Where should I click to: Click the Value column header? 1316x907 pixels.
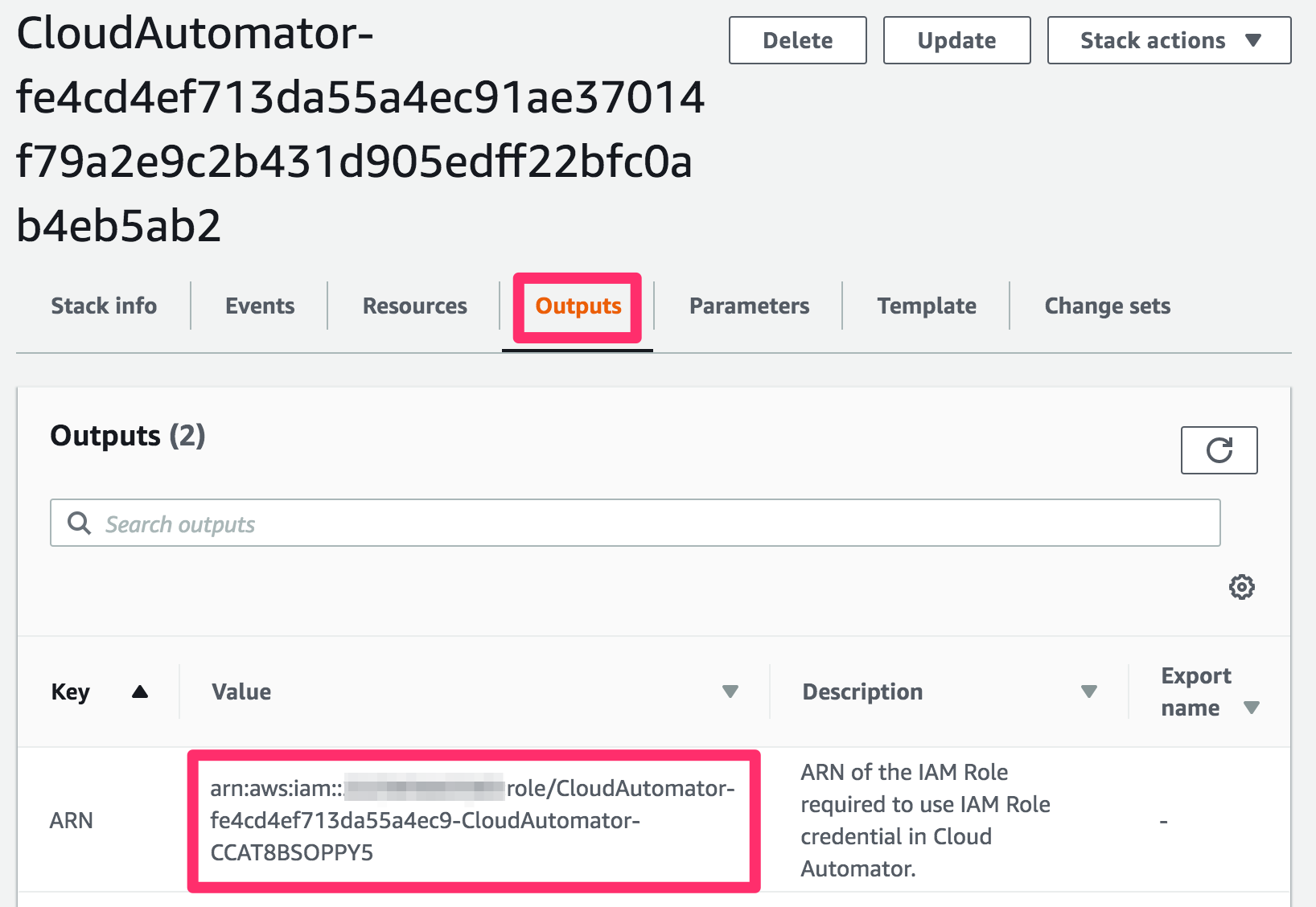[241, 692]
